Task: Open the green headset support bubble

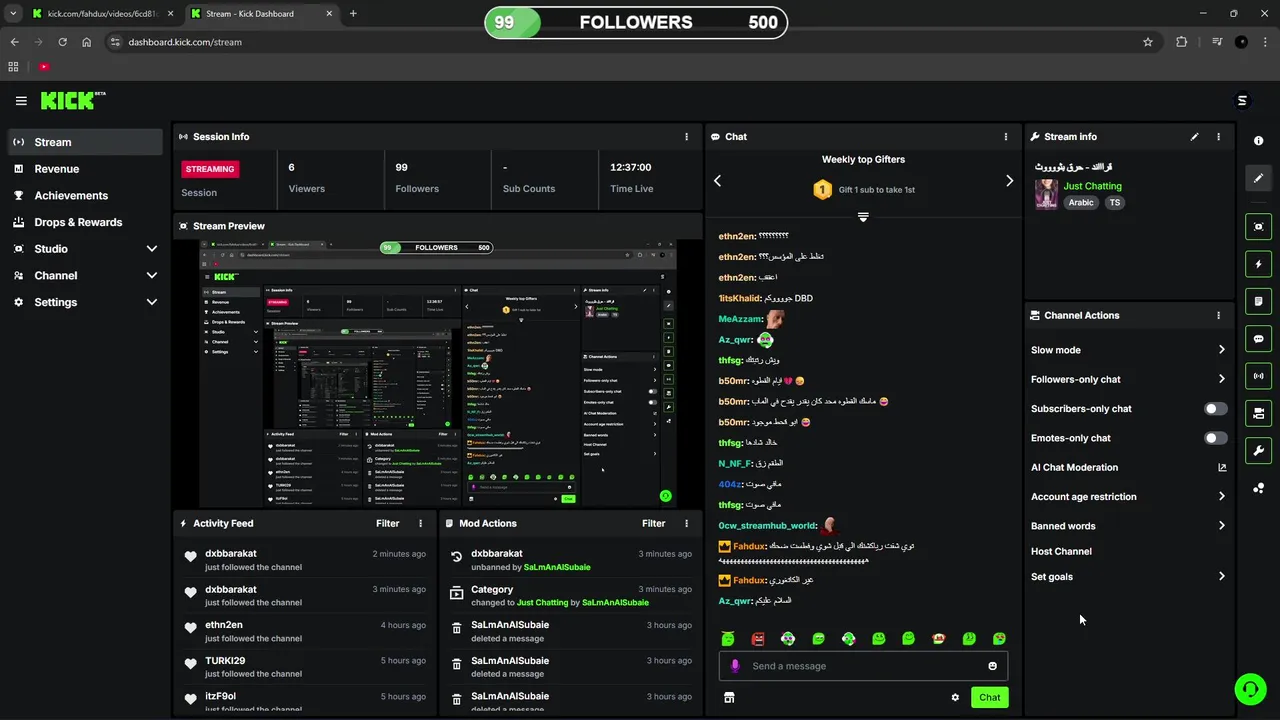Action: click(x=1249, y=689)
